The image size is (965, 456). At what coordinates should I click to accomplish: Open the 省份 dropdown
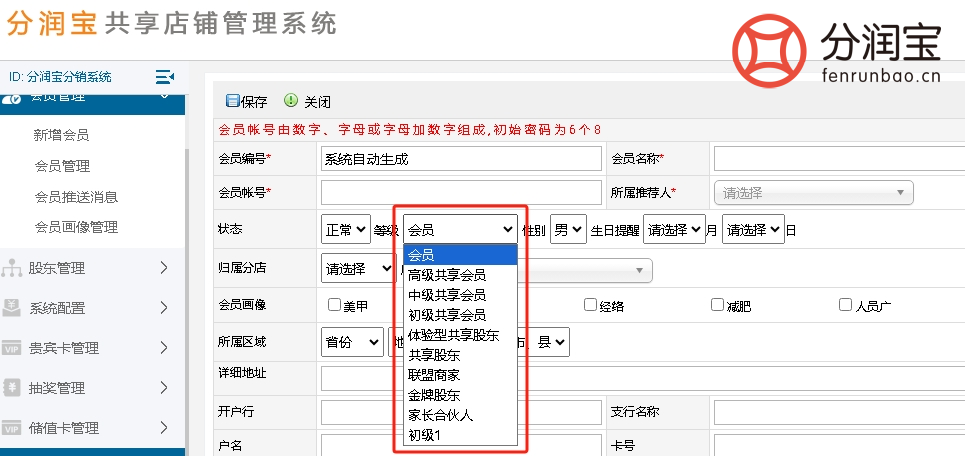coord(352,342)
